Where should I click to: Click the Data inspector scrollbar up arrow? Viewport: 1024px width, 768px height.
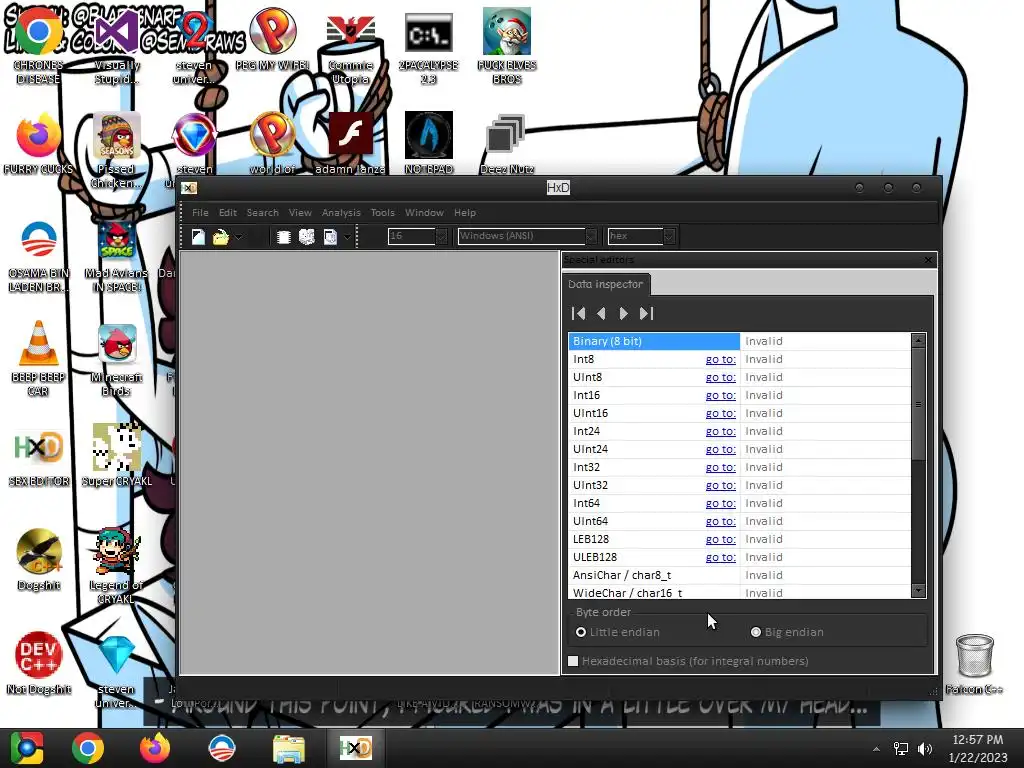[x=918, y=340]
